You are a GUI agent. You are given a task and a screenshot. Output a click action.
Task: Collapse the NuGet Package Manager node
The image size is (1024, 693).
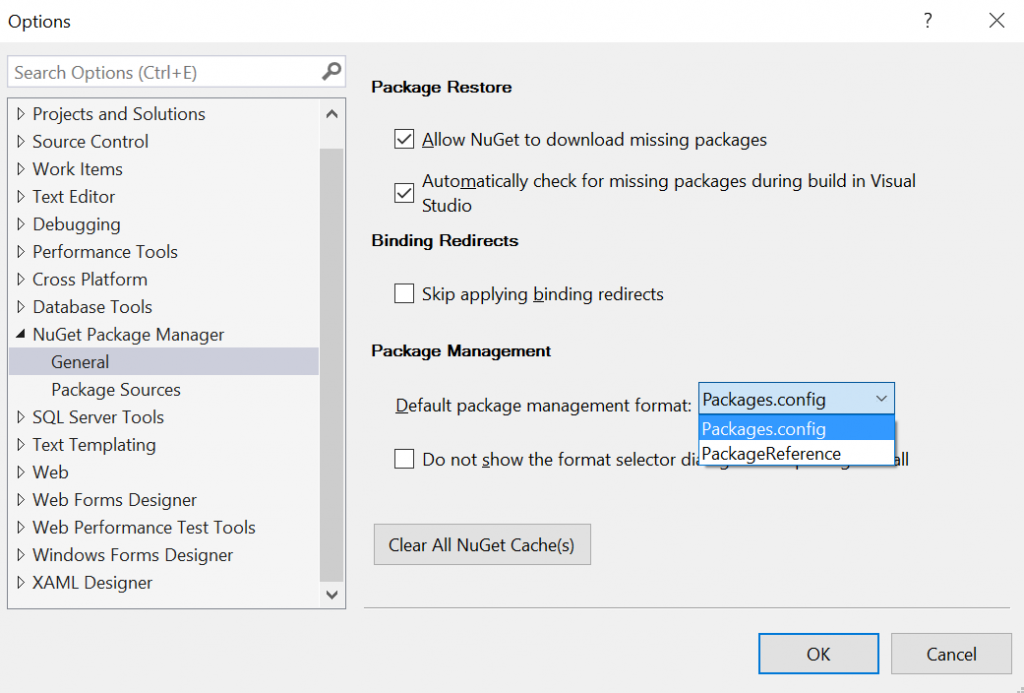coord(21,334)
